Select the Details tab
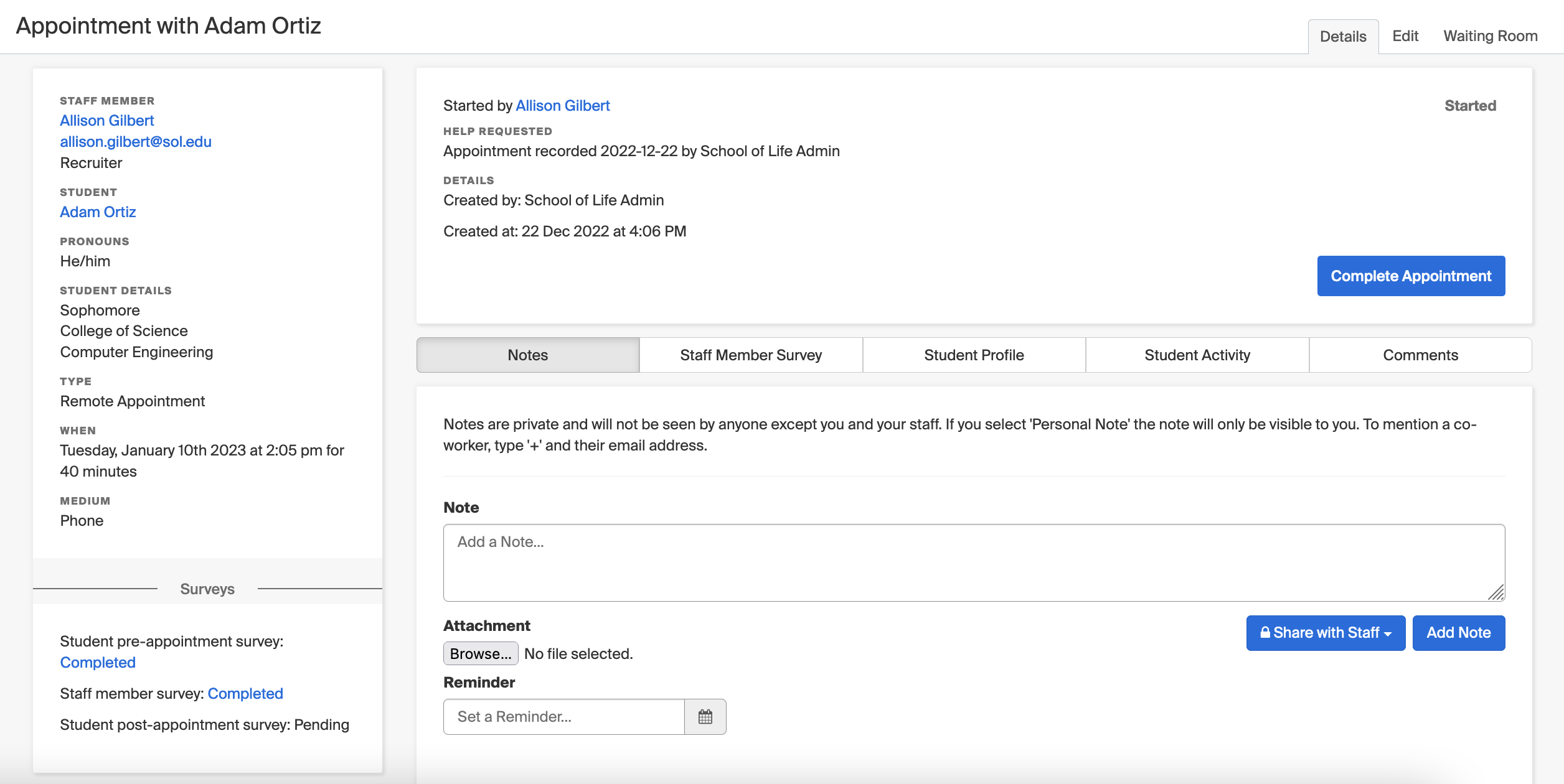The width and height of the screenshot is (1564, 784). 1342,37
